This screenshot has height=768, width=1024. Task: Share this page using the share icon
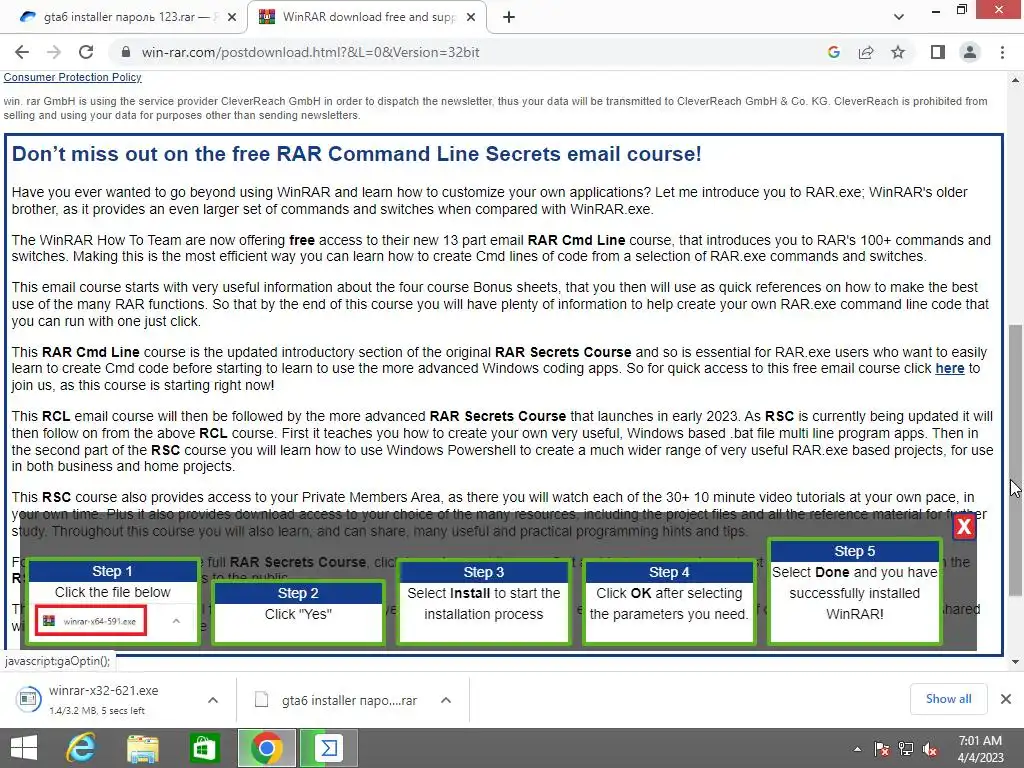tap(866, 52)
